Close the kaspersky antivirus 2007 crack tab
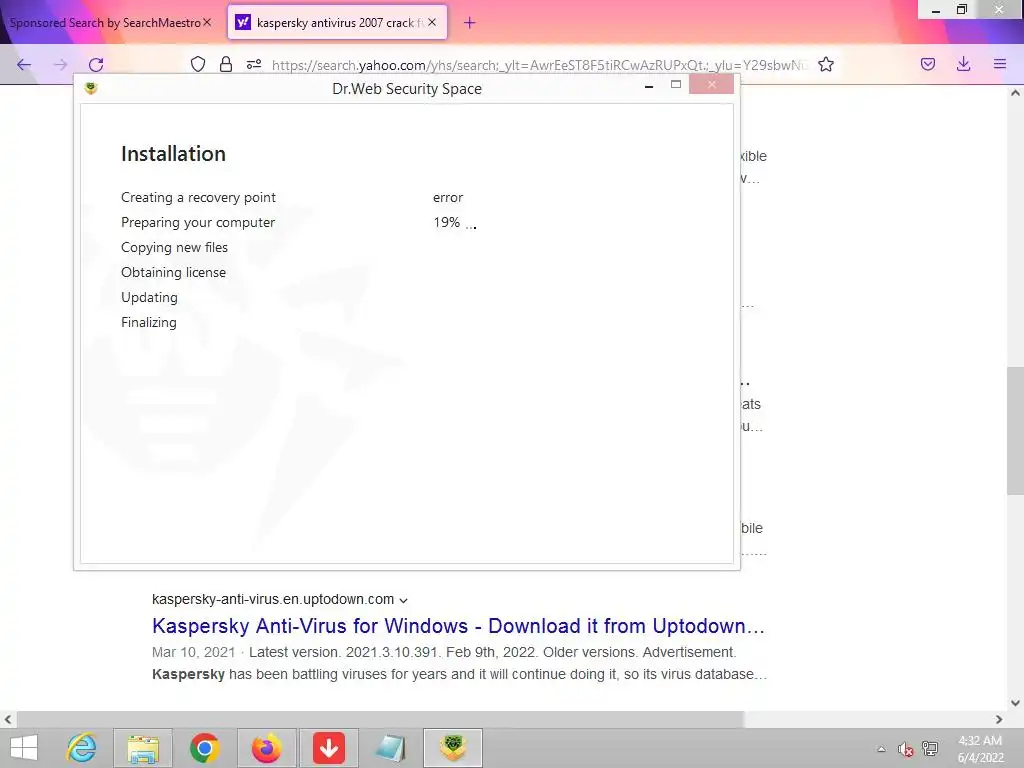1024x768 pixels. point(432,22)
